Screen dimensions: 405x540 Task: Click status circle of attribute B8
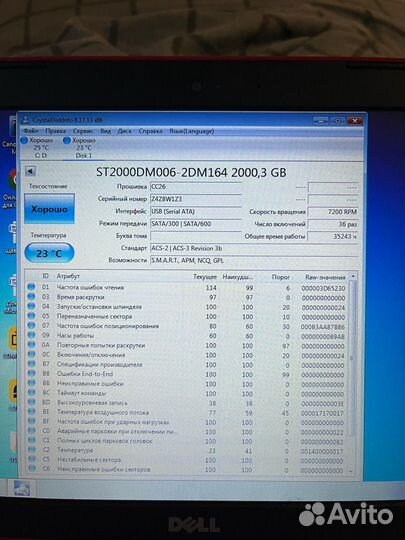point(31,373)
